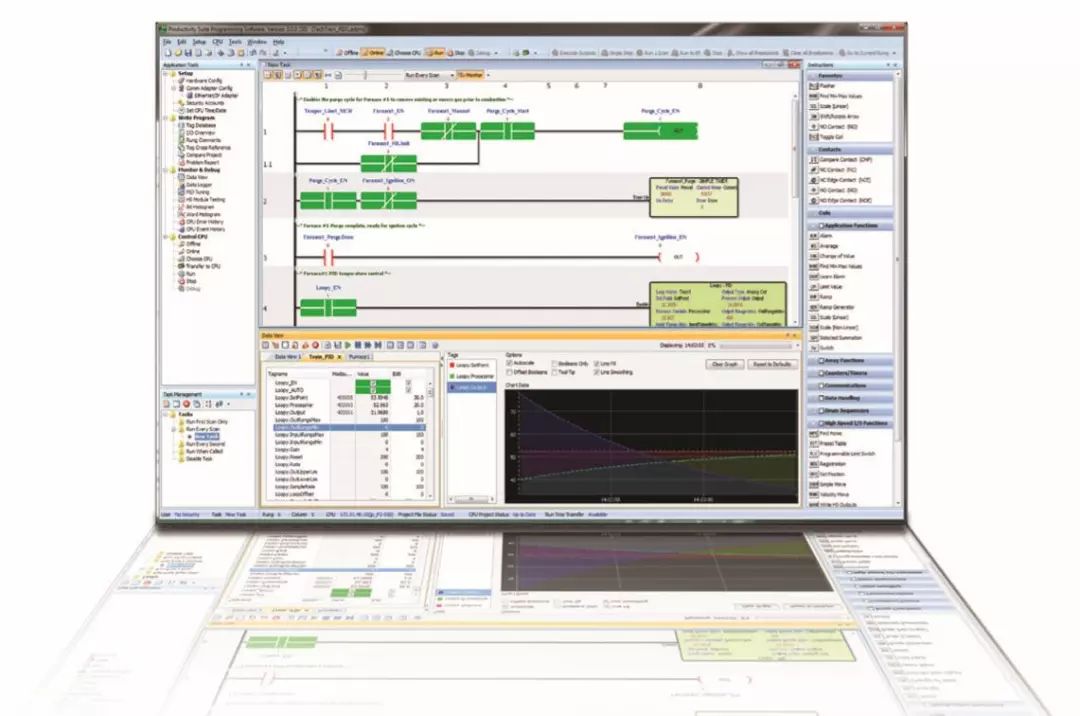The height and width of the screenshot is (716, 1080).
Task: Open the Tools menu
Action: pos(235,42)
